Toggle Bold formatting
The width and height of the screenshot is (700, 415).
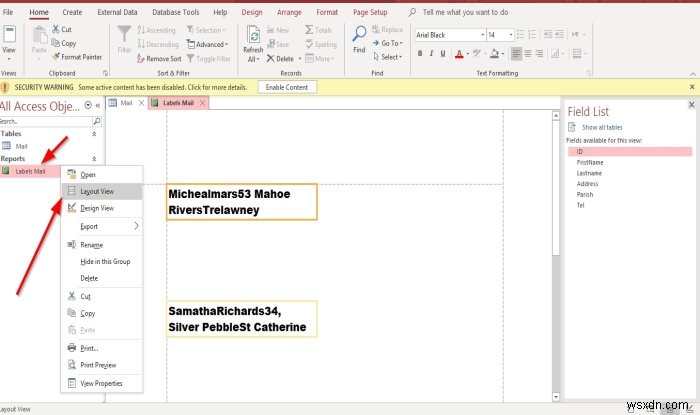point(420,54)
